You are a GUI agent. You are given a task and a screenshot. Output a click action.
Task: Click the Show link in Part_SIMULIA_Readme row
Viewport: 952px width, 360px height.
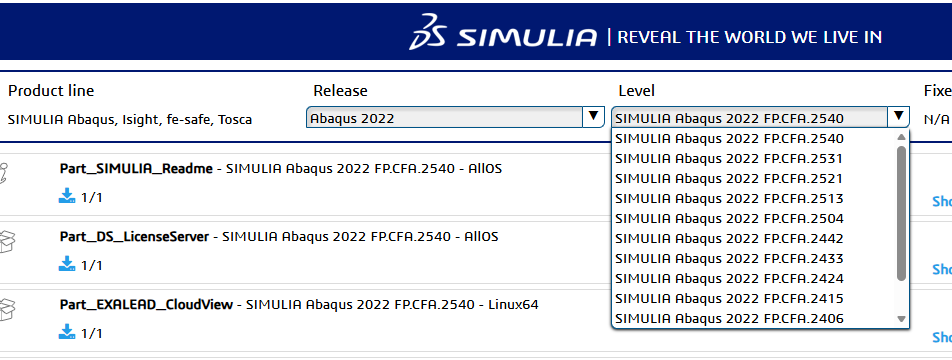942,202
